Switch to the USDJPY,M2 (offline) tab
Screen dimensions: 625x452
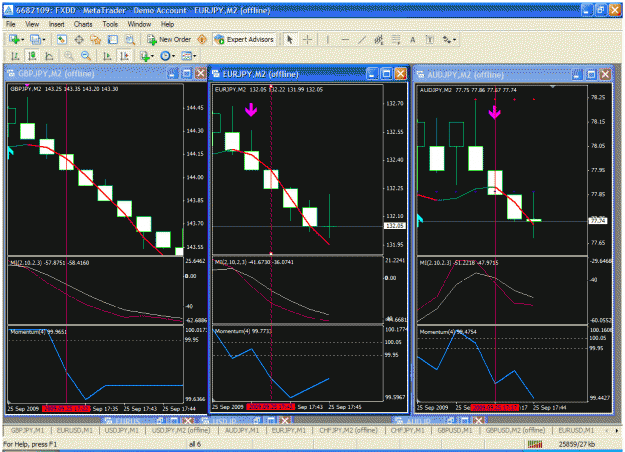[x=181, y=430]
